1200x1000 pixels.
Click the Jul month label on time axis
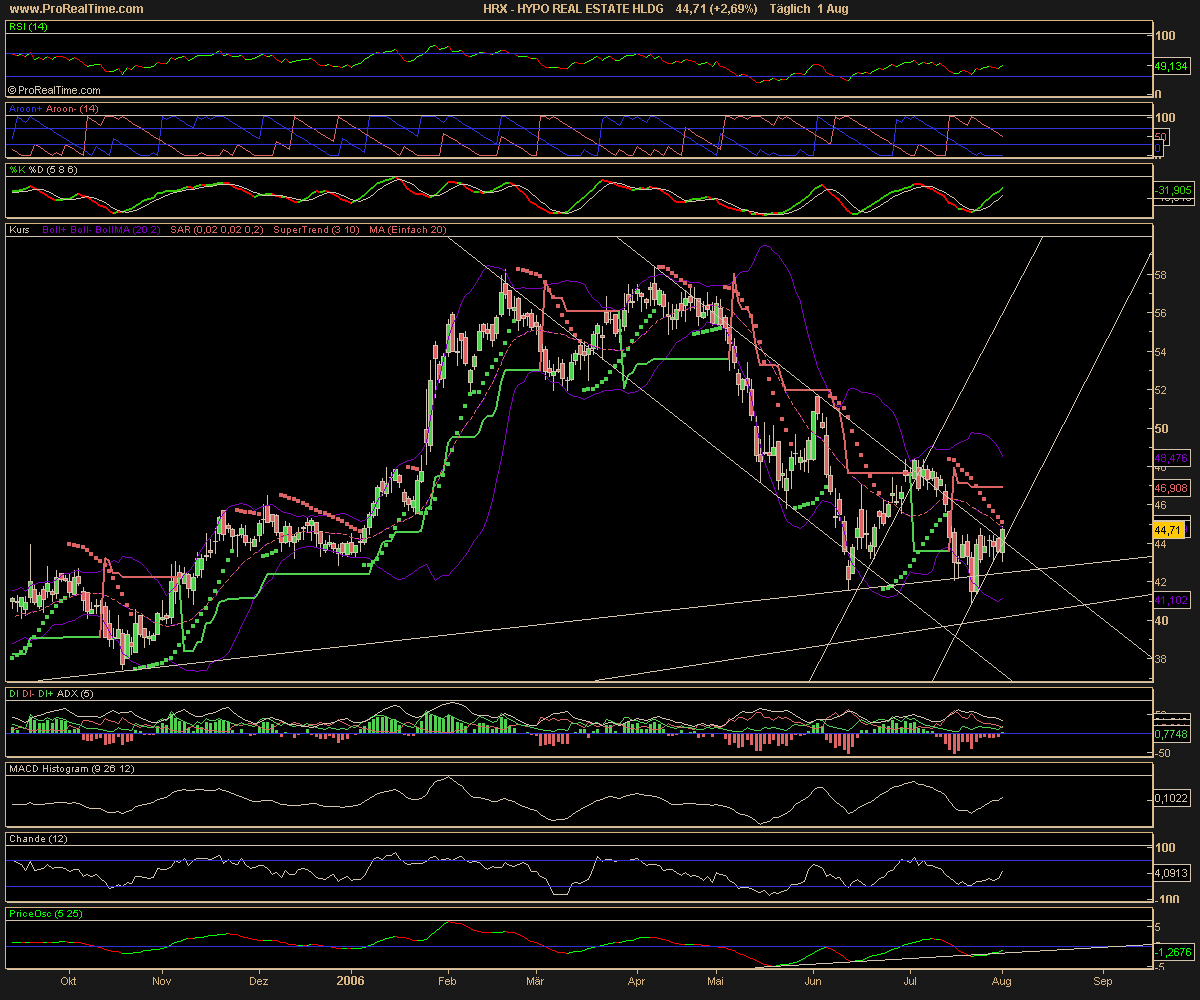click(x=910, y=982)
